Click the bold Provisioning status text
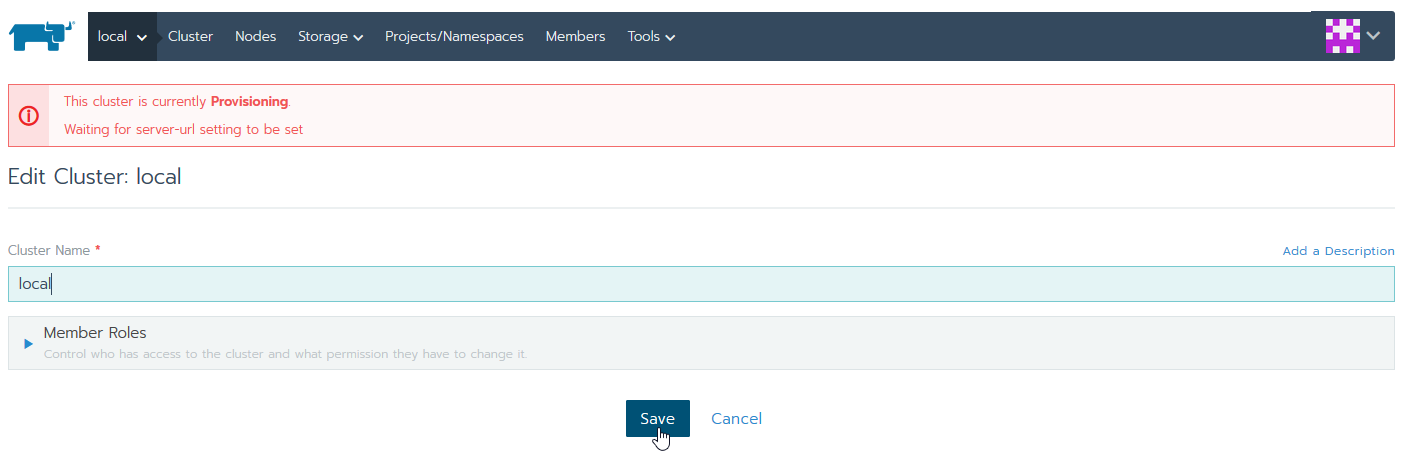Image resolution: width=1423 pixels, height=457 pixels. 249,102
